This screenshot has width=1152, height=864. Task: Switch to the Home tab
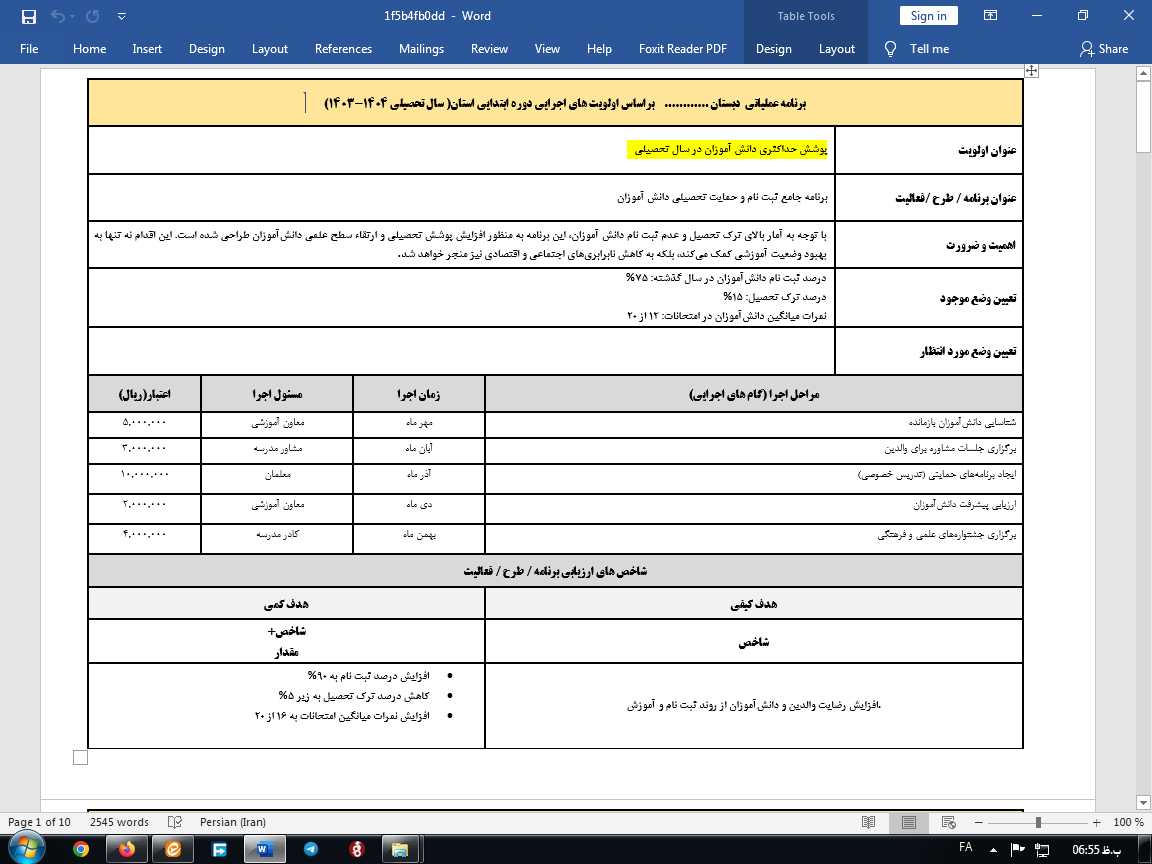[x=90, y=48]
